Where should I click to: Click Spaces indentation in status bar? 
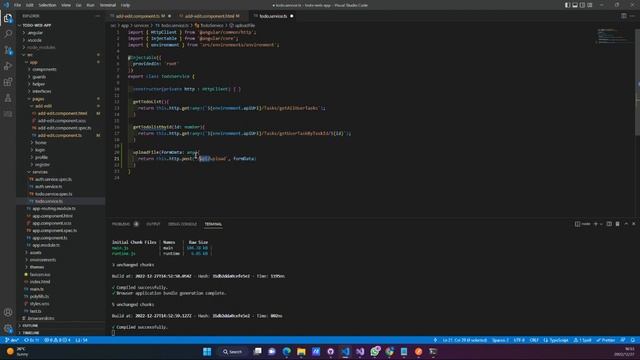click(500, 340)
